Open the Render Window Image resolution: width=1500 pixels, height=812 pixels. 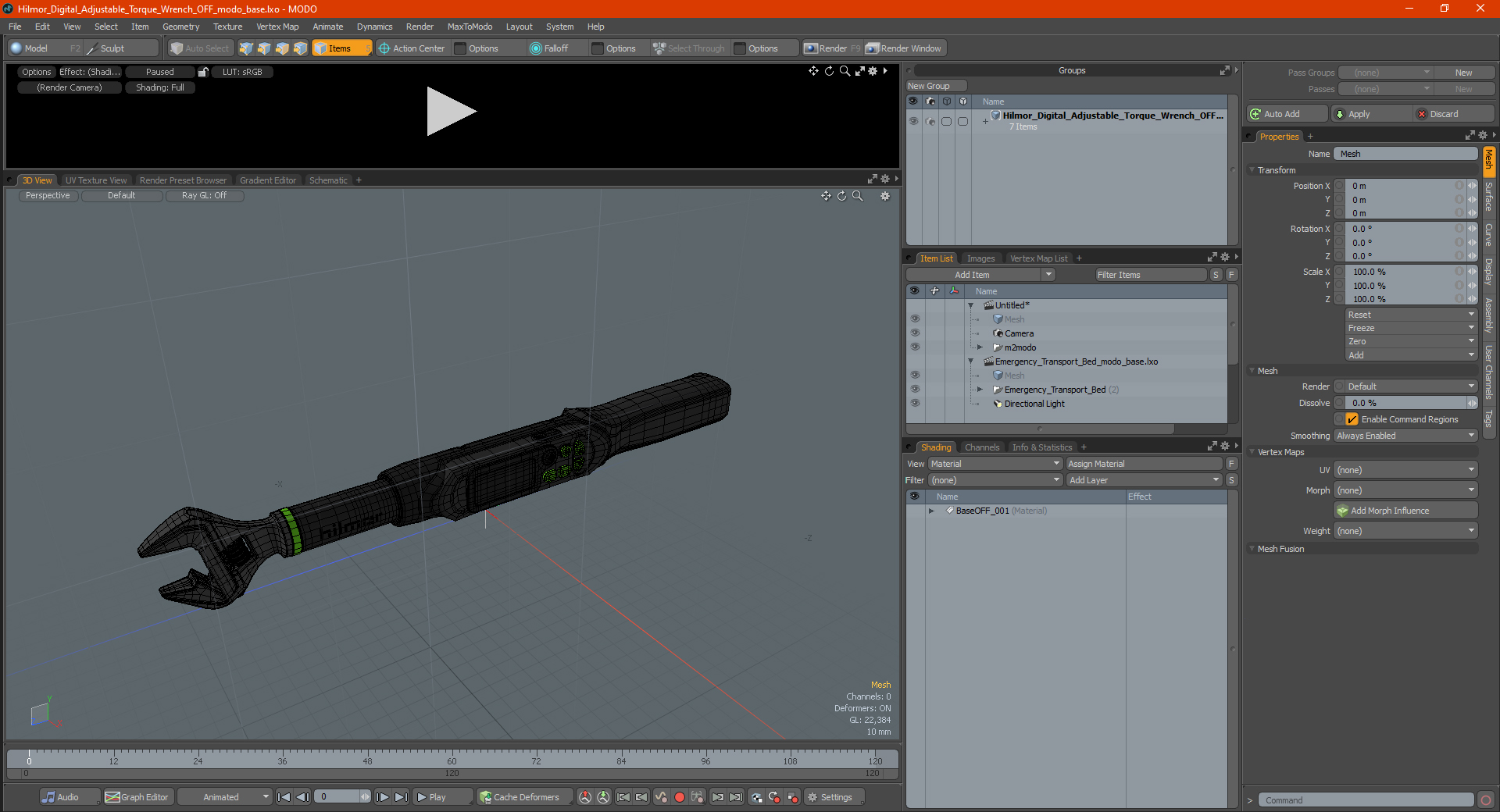click(905, 48)
